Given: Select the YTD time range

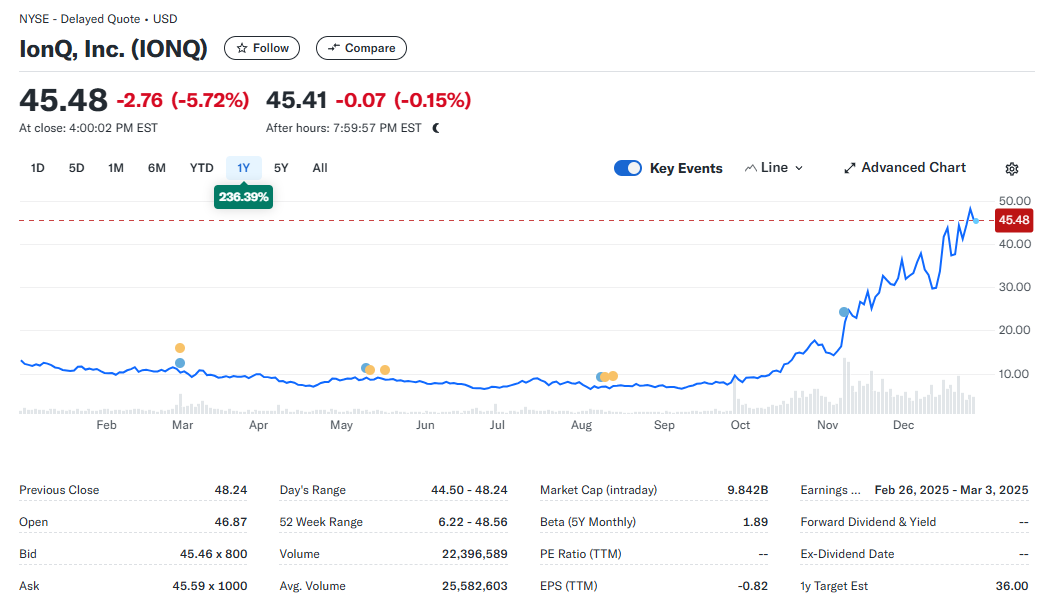Looking at the screenshot, I should point(202,168).
